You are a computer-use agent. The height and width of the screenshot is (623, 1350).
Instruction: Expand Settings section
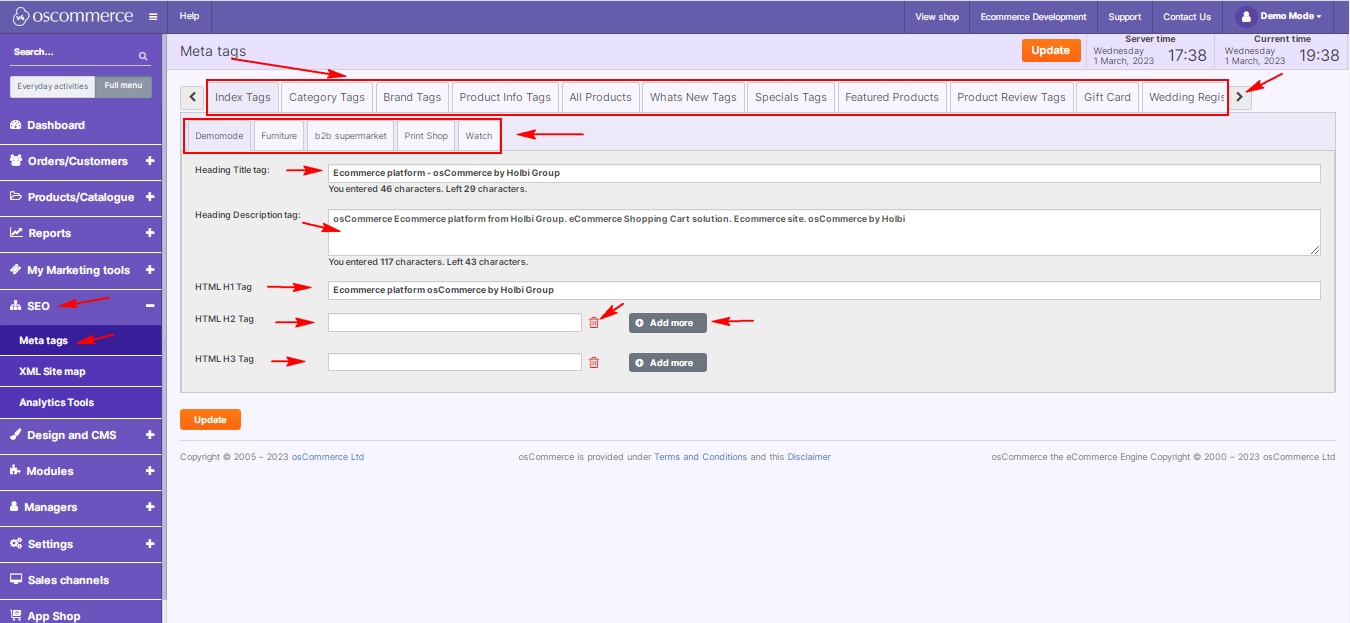click(150, 543)
